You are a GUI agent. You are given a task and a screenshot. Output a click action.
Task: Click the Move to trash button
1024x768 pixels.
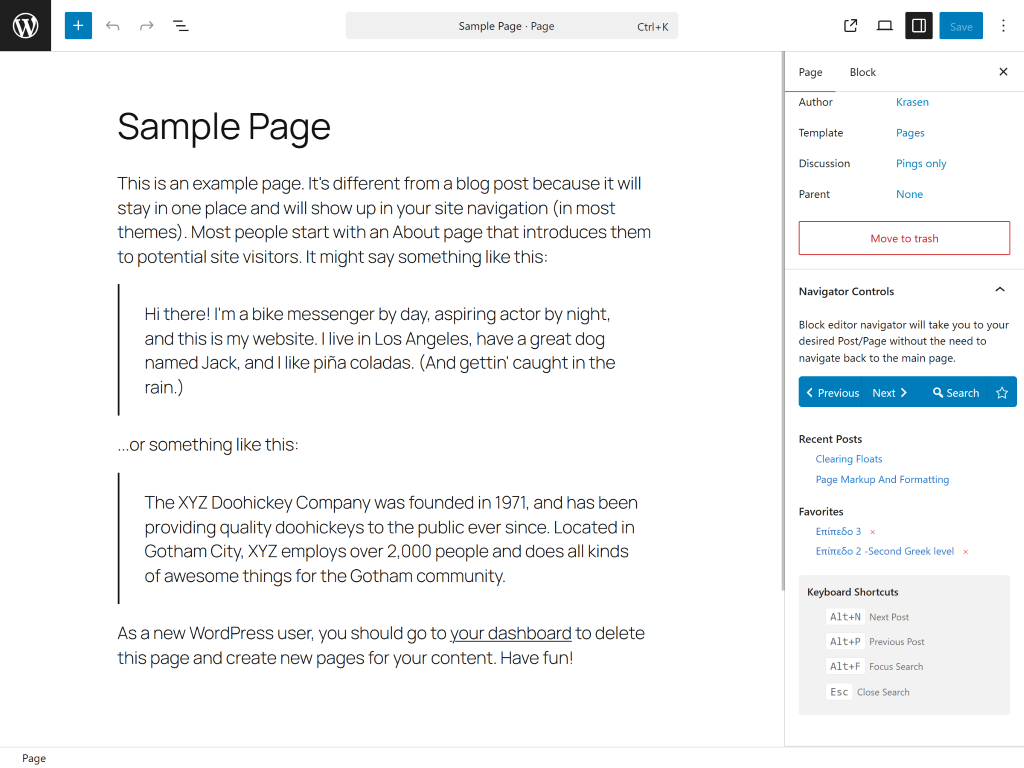[904, 239]
